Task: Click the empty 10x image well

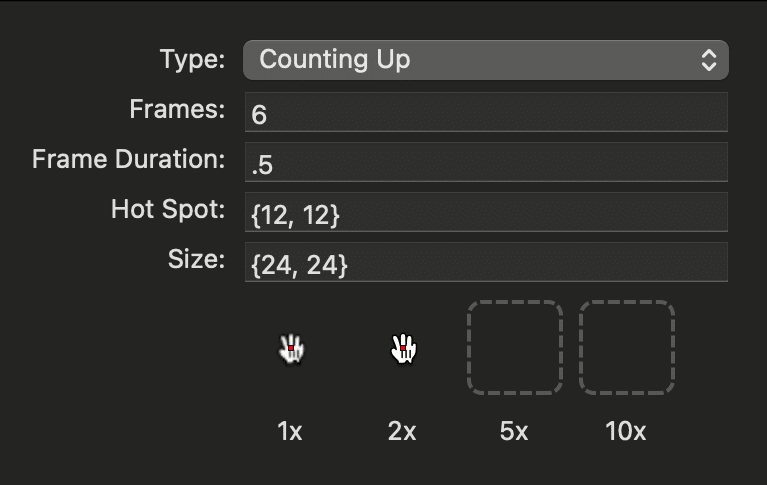Action: (627, 347)
